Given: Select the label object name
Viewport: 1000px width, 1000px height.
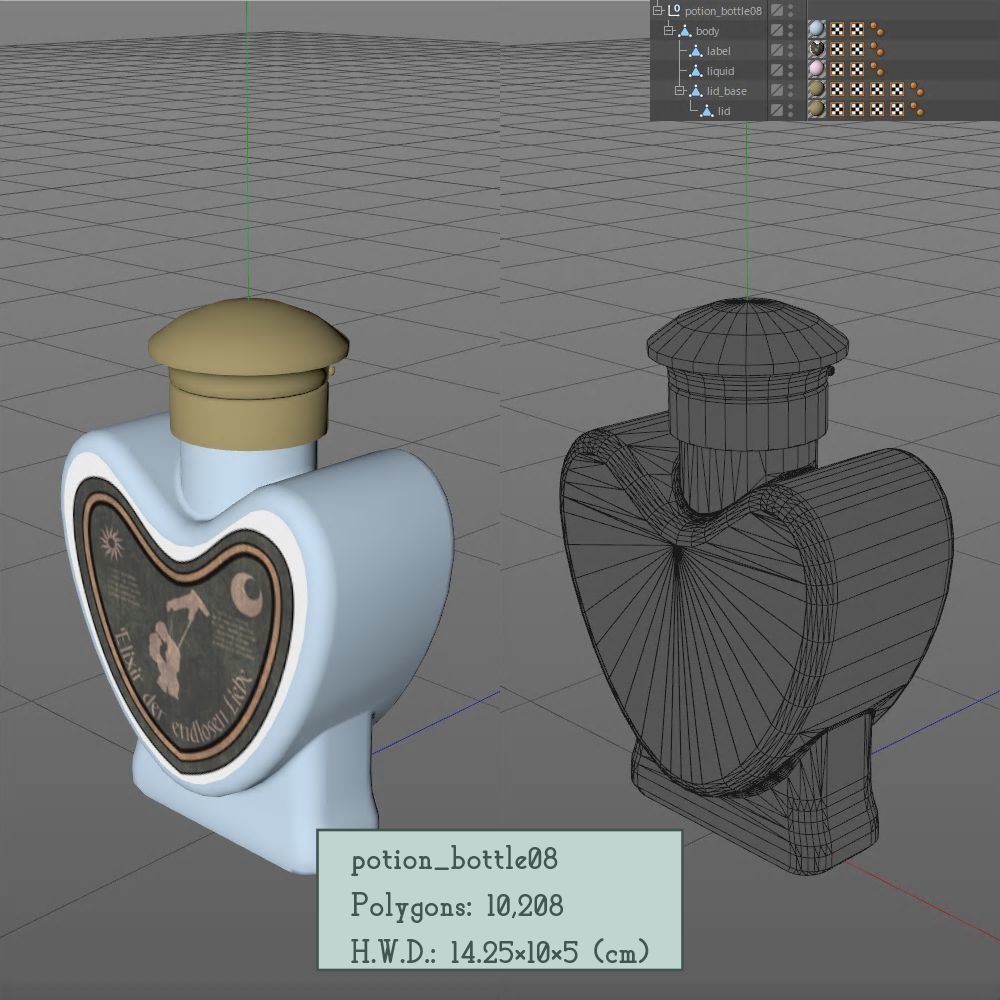Looking at the screenshot, I should pyautogui.click(x=718, y=51).
